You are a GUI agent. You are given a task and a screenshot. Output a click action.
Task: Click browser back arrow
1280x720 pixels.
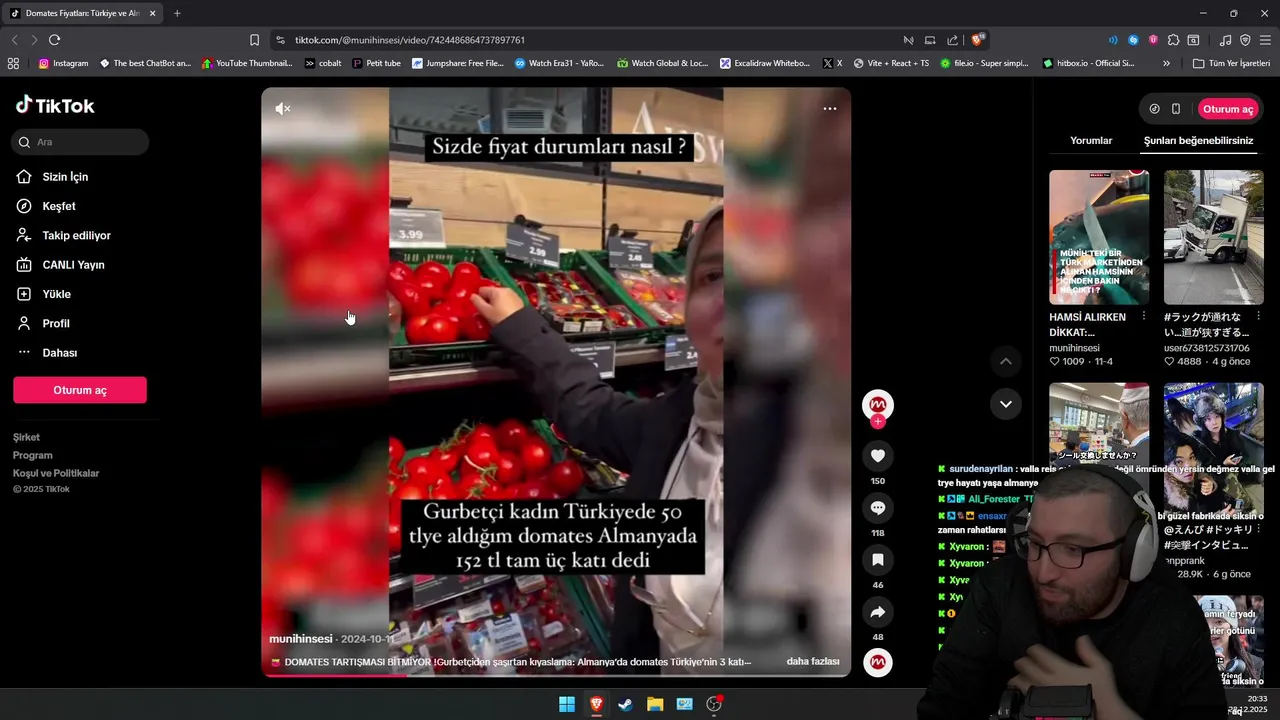click(x=14, y=40)
